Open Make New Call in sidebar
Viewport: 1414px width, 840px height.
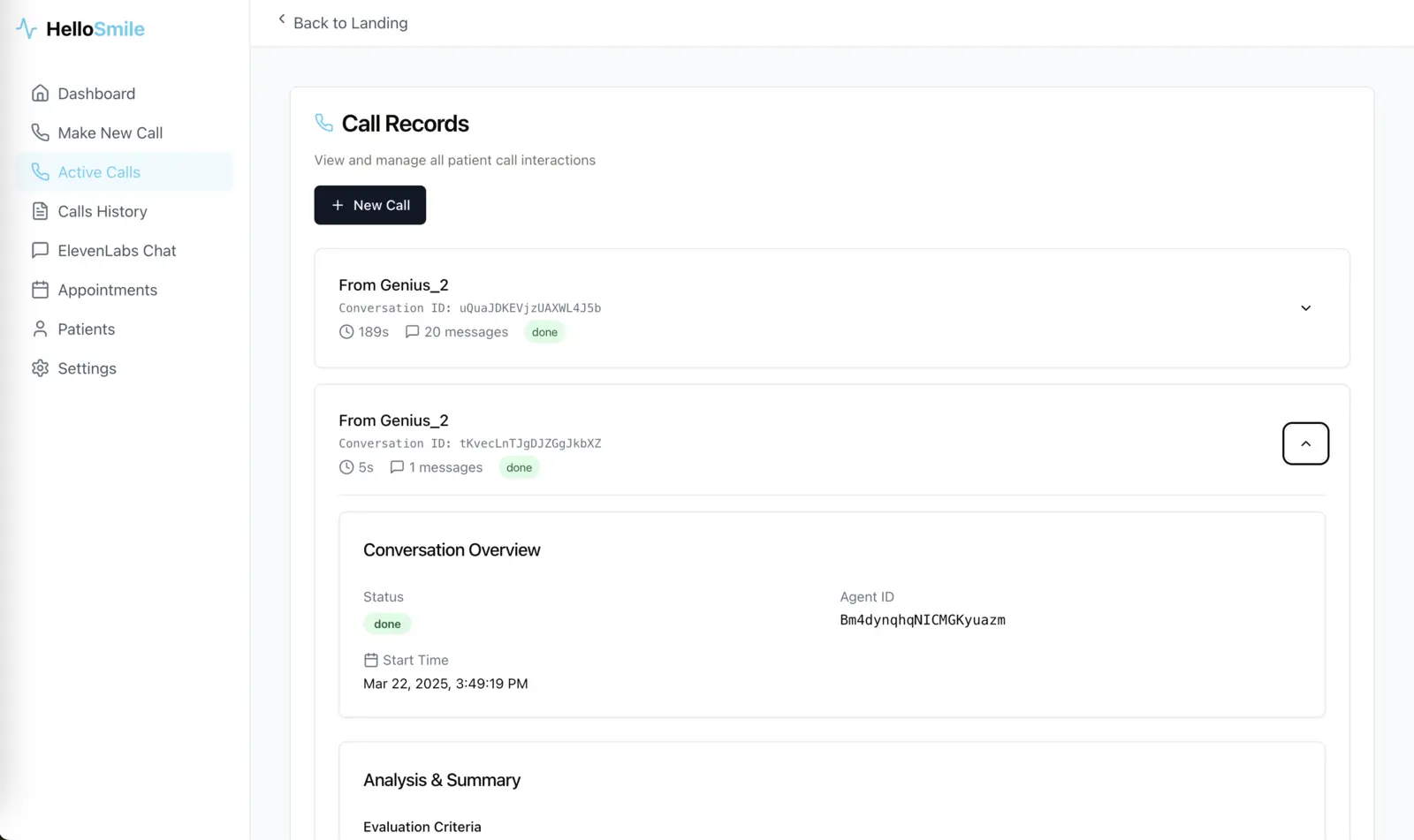124,132
